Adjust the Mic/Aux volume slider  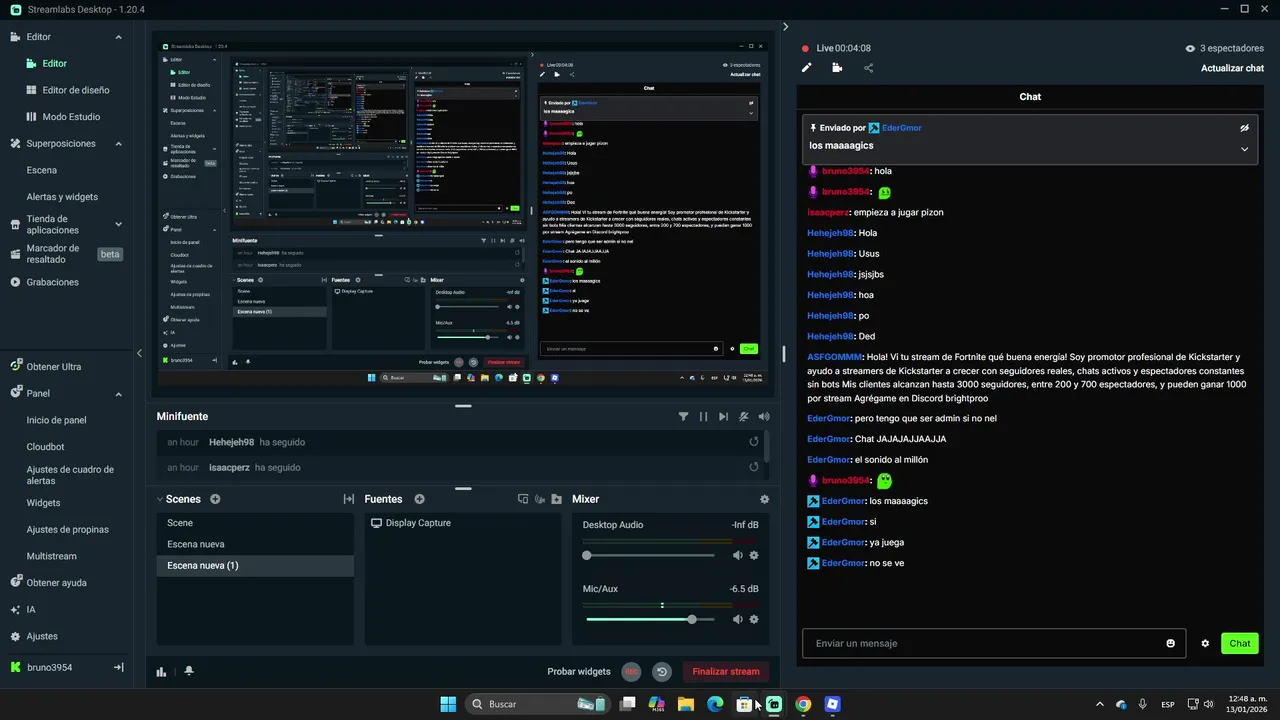pyautogui.click(x=651, y=619)
